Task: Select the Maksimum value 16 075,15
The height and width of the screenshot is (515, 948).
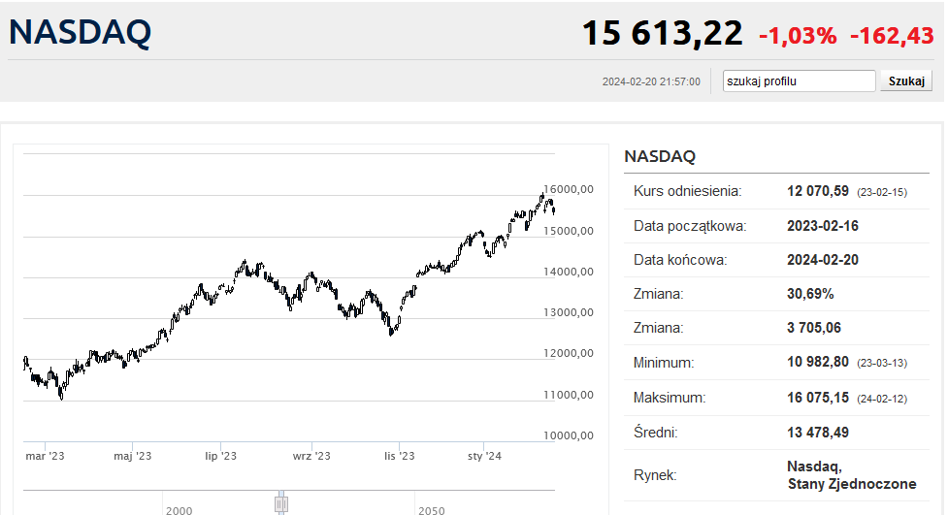Action: click(x=817, y=398)
